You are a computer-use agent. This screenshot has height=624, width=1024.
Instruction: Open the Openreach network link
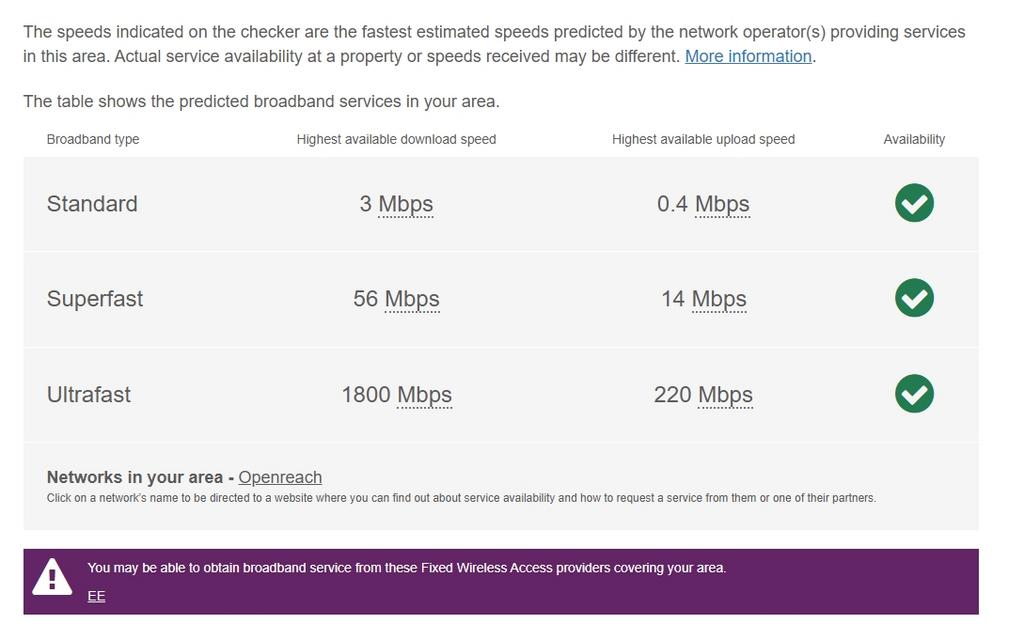click(x=280, y=477)
